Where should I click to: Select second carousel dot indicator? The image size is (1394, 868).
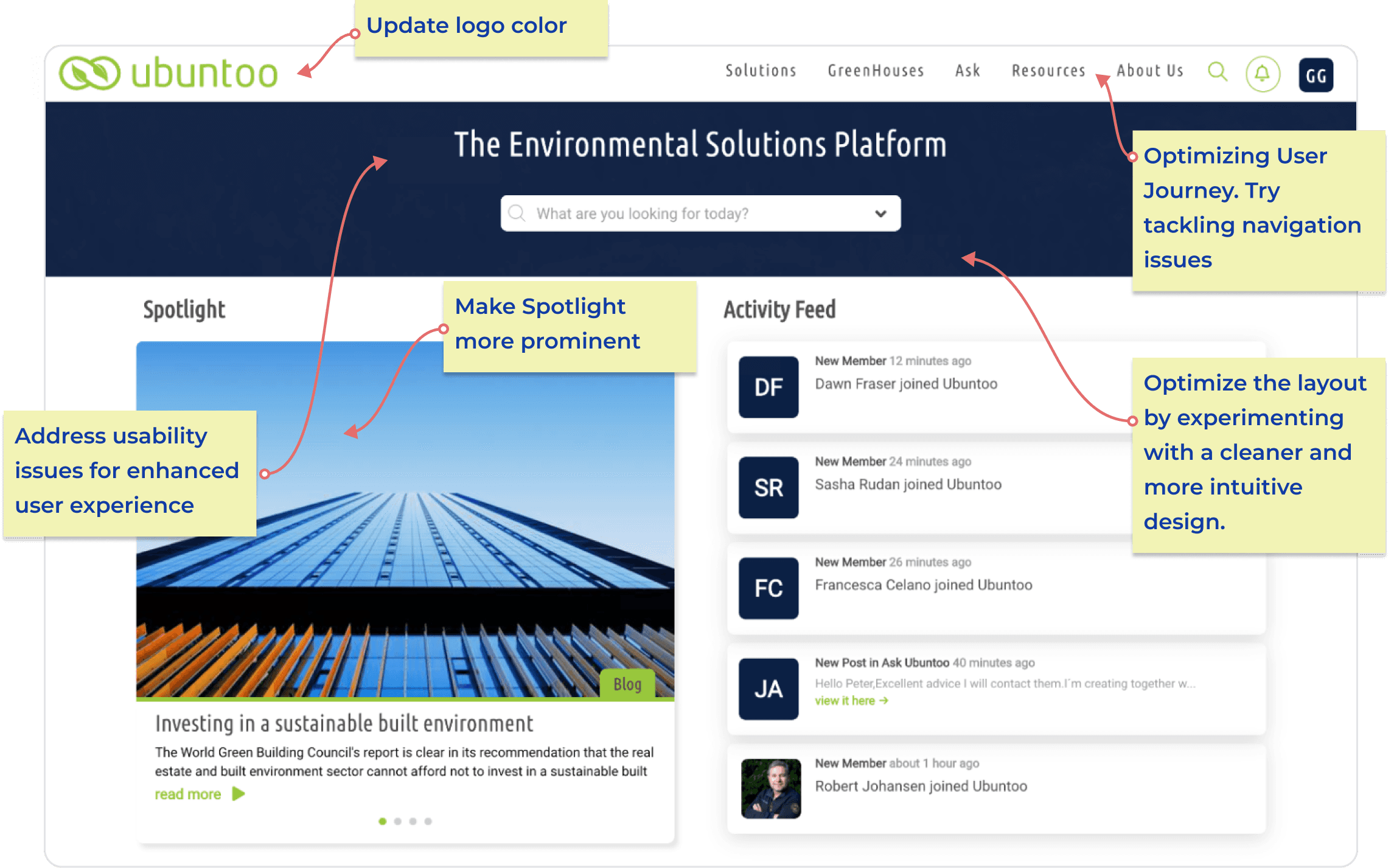[397, 821]
